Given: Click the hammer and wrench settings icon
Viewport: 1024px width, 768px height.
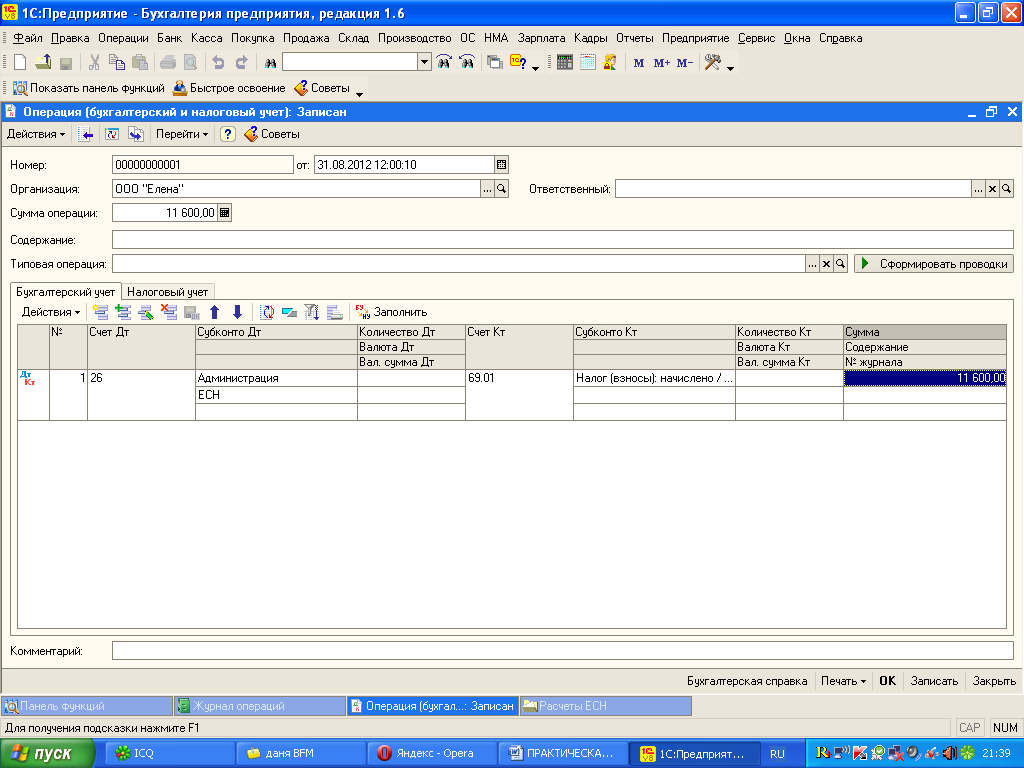Looking at the screenshot, I should (712, 63).
